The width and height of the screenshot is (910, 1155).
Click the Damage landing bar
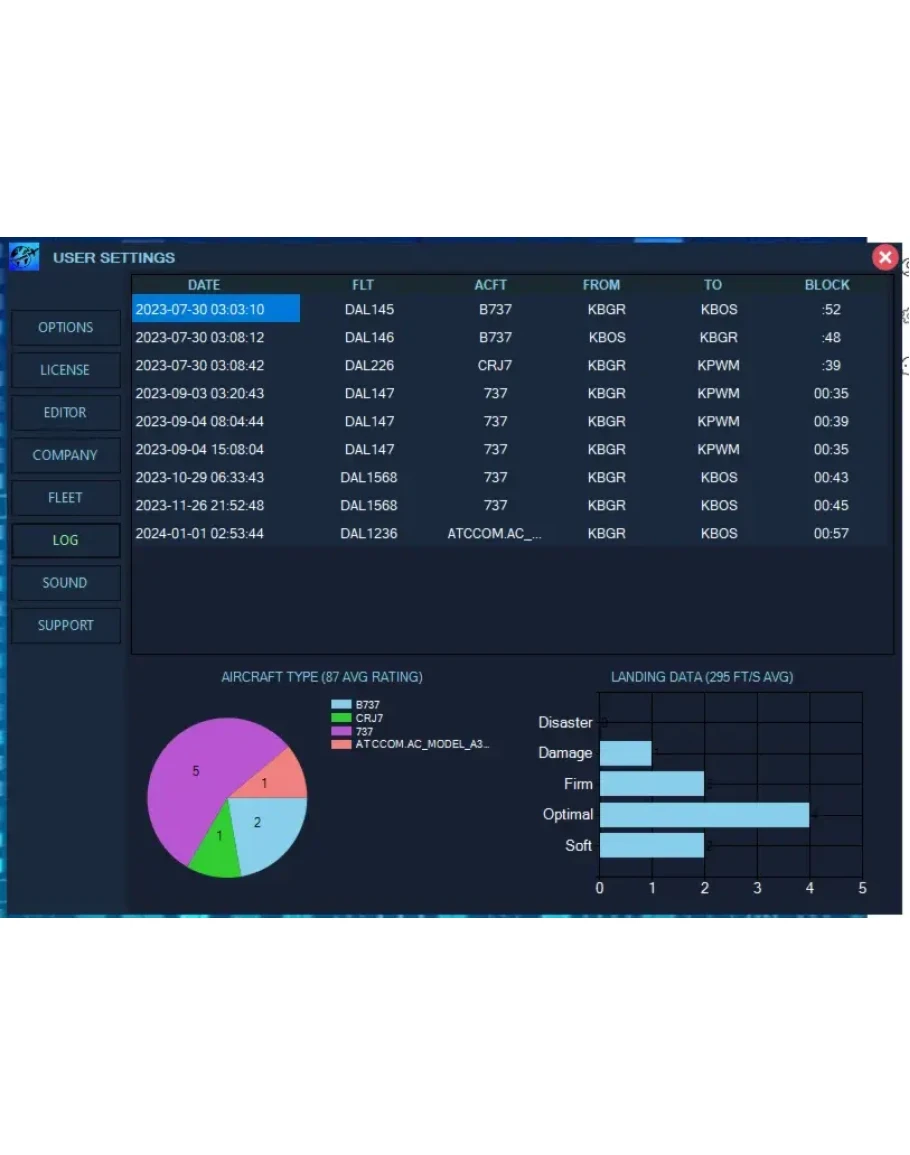pyautogui.click(x=625, y=753)
